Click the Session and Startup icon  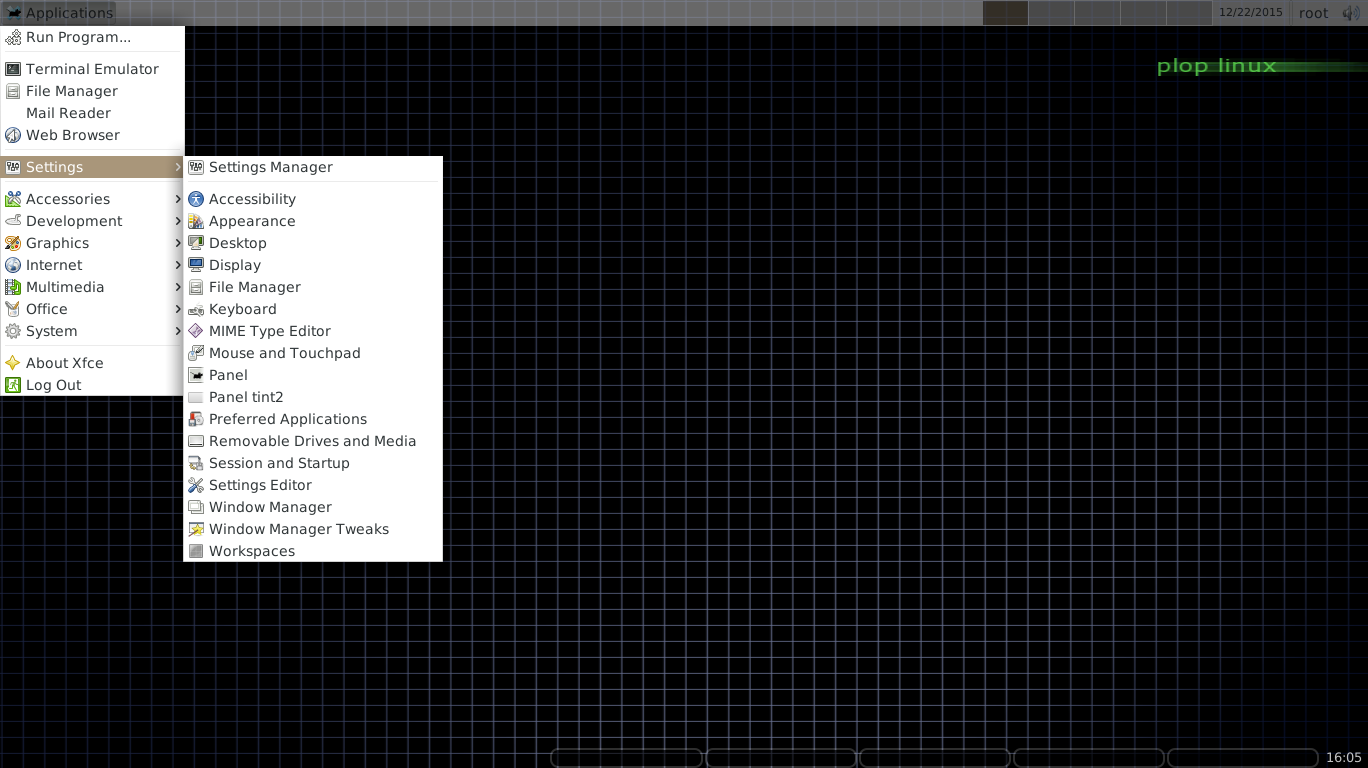[196, 463]
